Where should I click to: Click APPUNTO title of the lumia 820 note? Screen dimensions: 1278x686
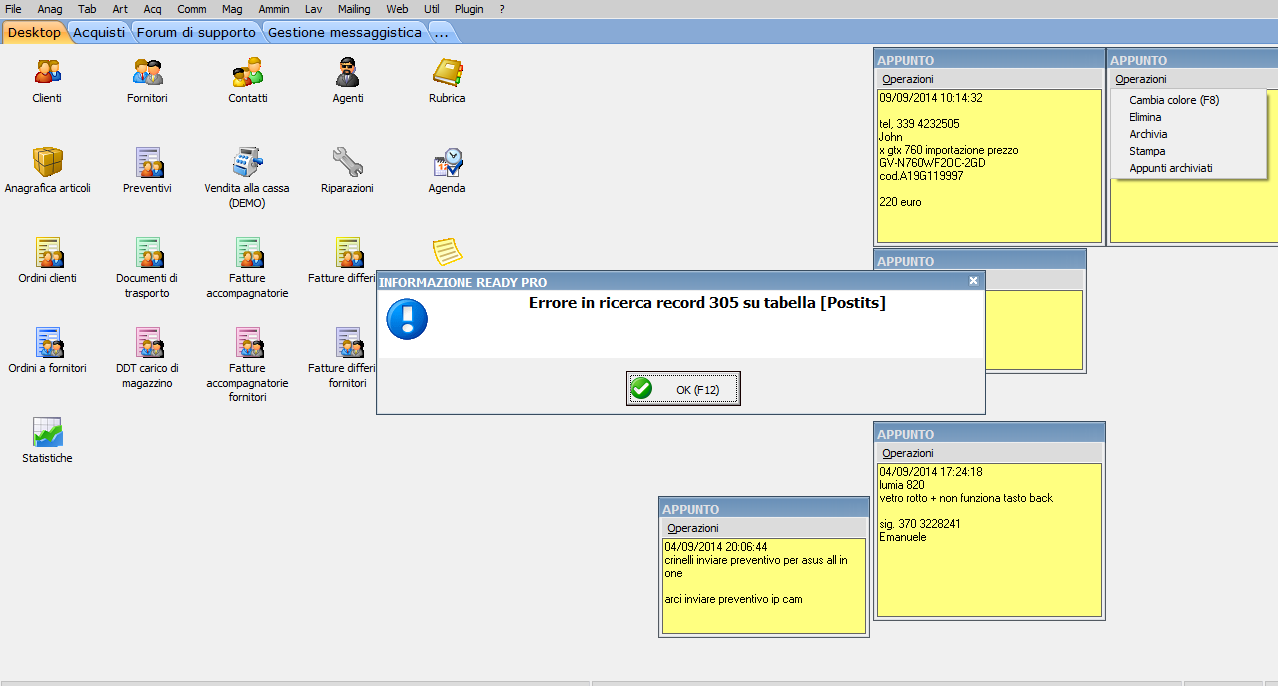(906, 434)
